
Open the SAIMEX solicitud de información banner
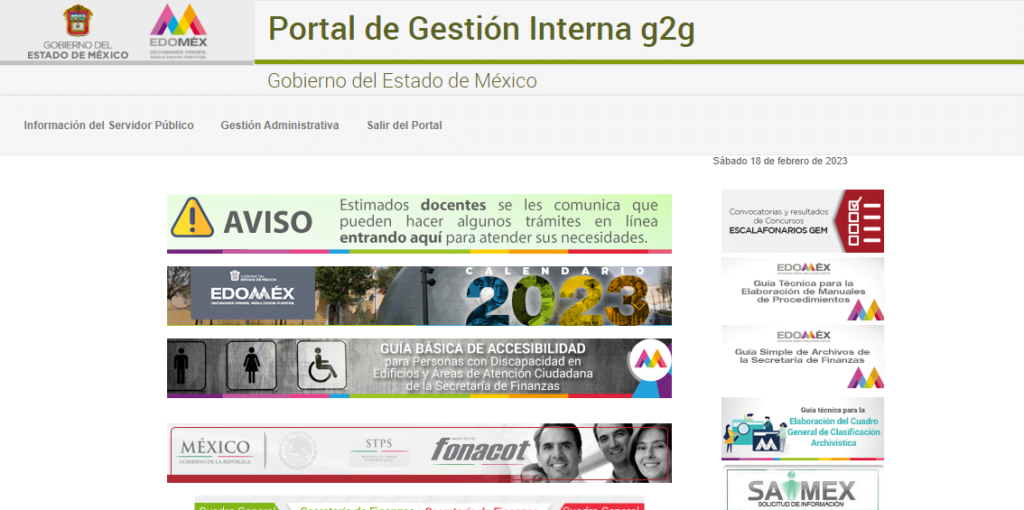click(x=802, y=488)
